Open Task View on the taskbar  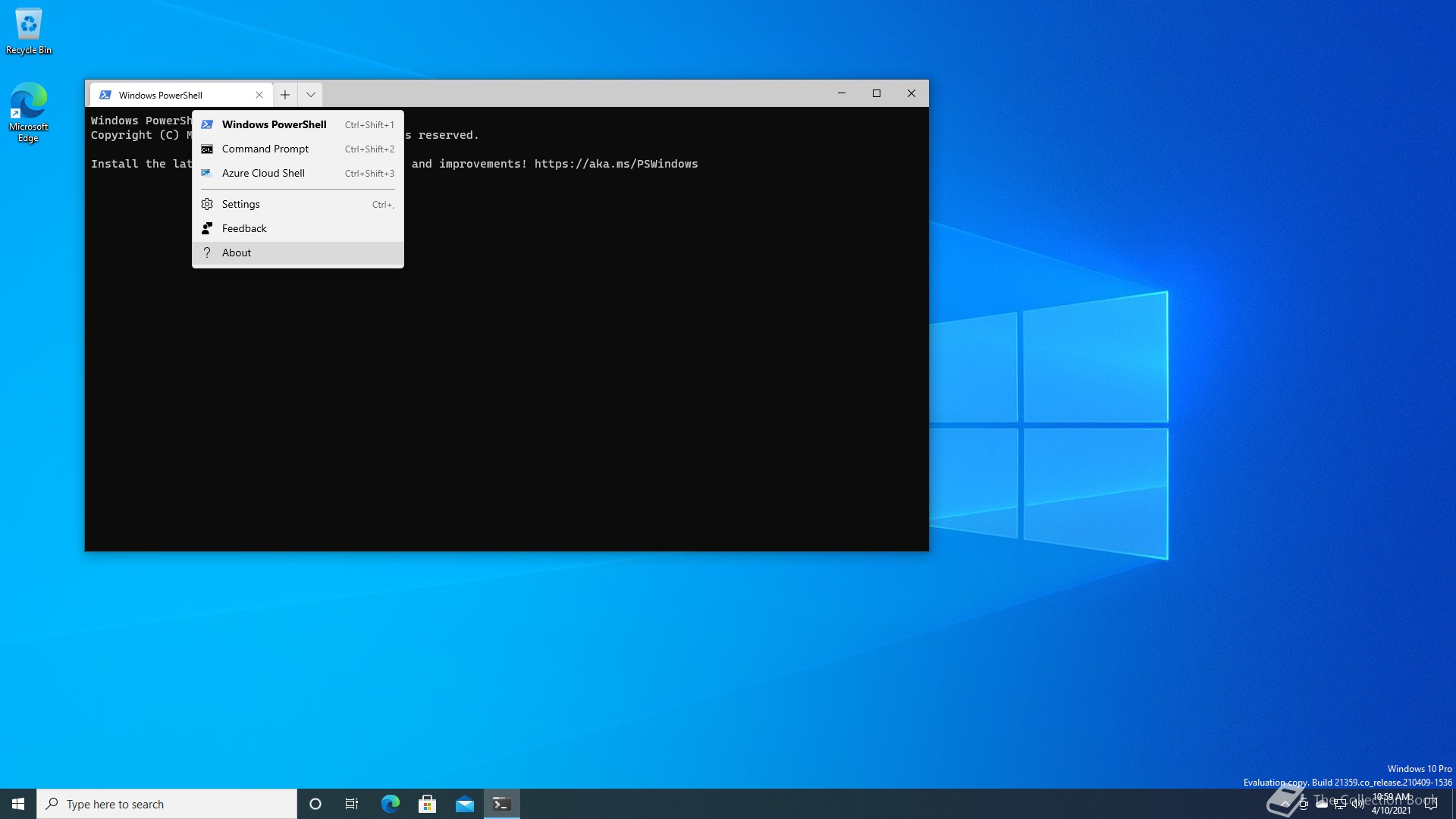coord(352,804)
